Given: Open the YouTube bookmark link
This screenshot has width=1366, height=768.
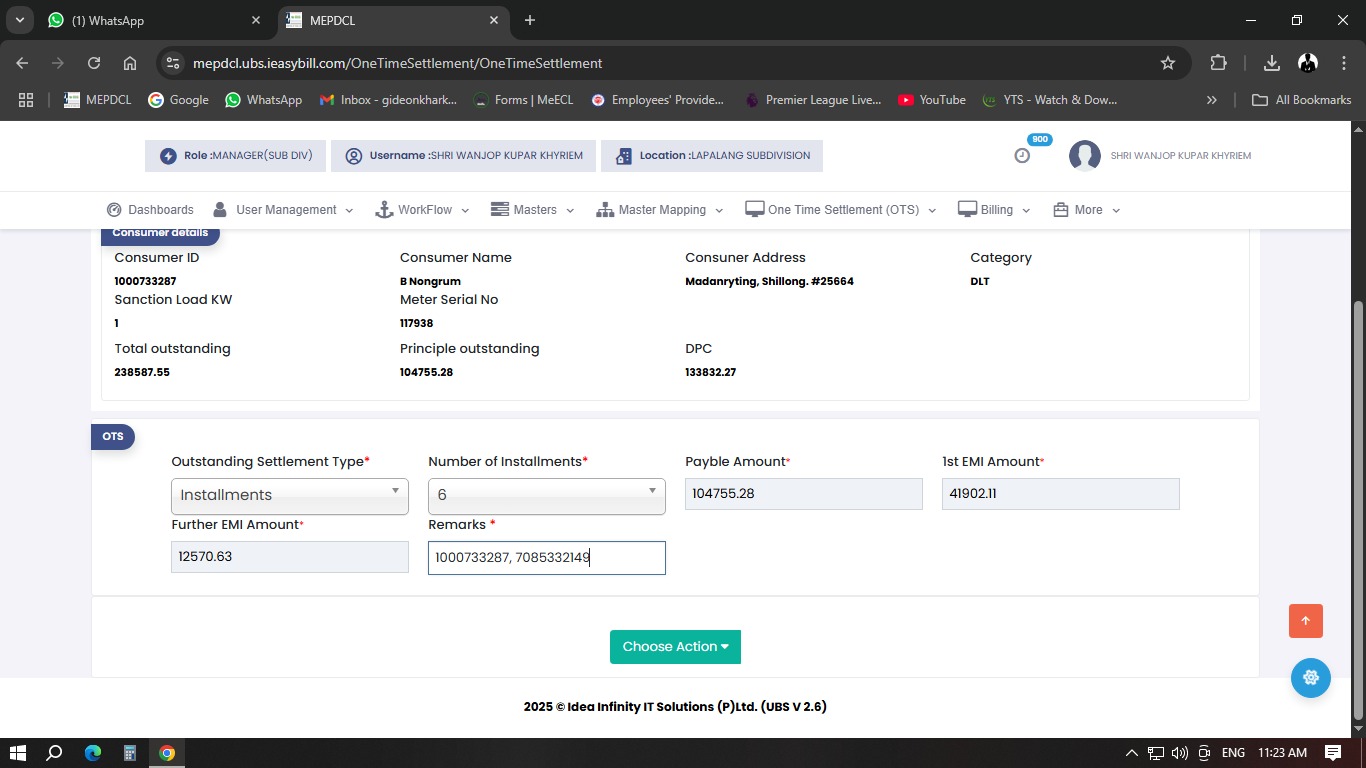Looking at the screenshot, I should coord(931,100).
